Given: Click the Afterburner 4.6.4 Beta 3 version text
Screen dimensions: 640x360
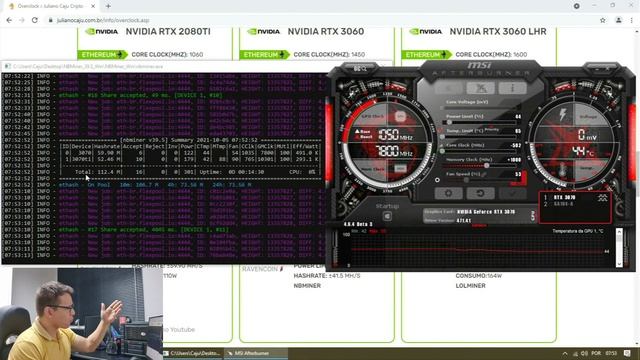Looking at the screenshot, I should (x=358, y=224).
